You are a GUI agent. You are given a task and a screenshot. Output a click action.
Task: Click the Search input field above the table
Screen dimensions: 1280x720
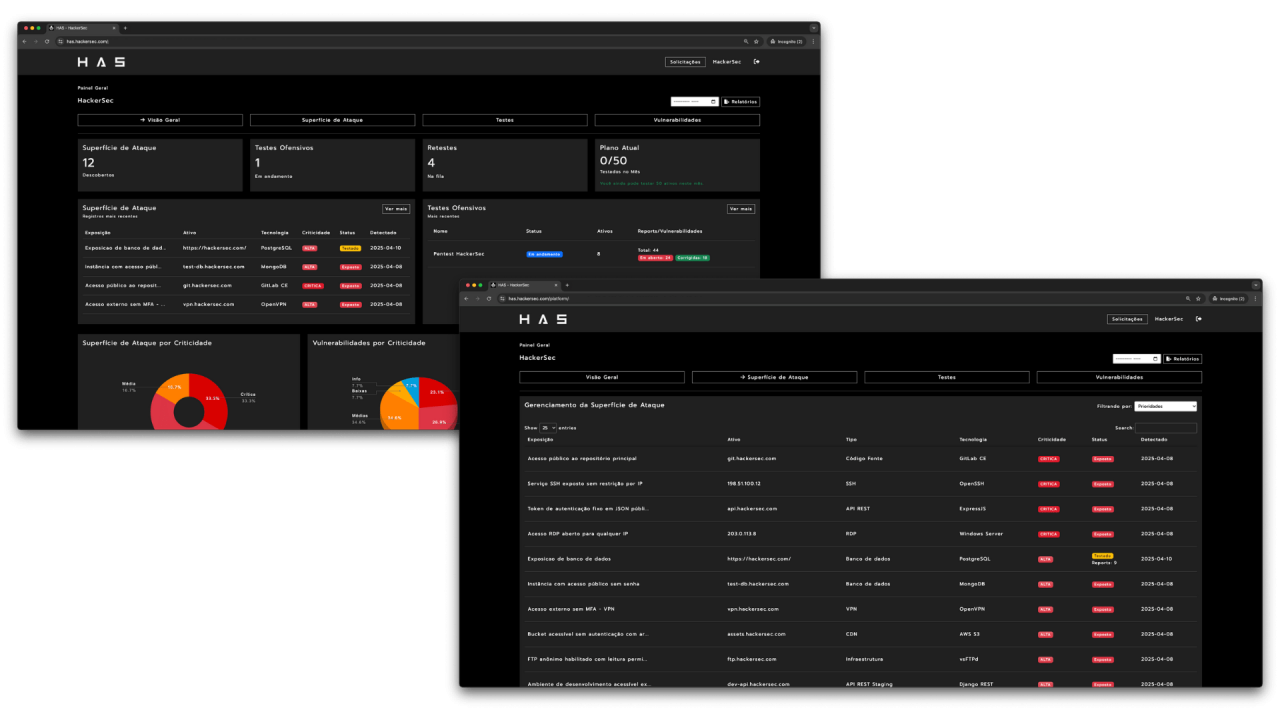point(1165,427)
